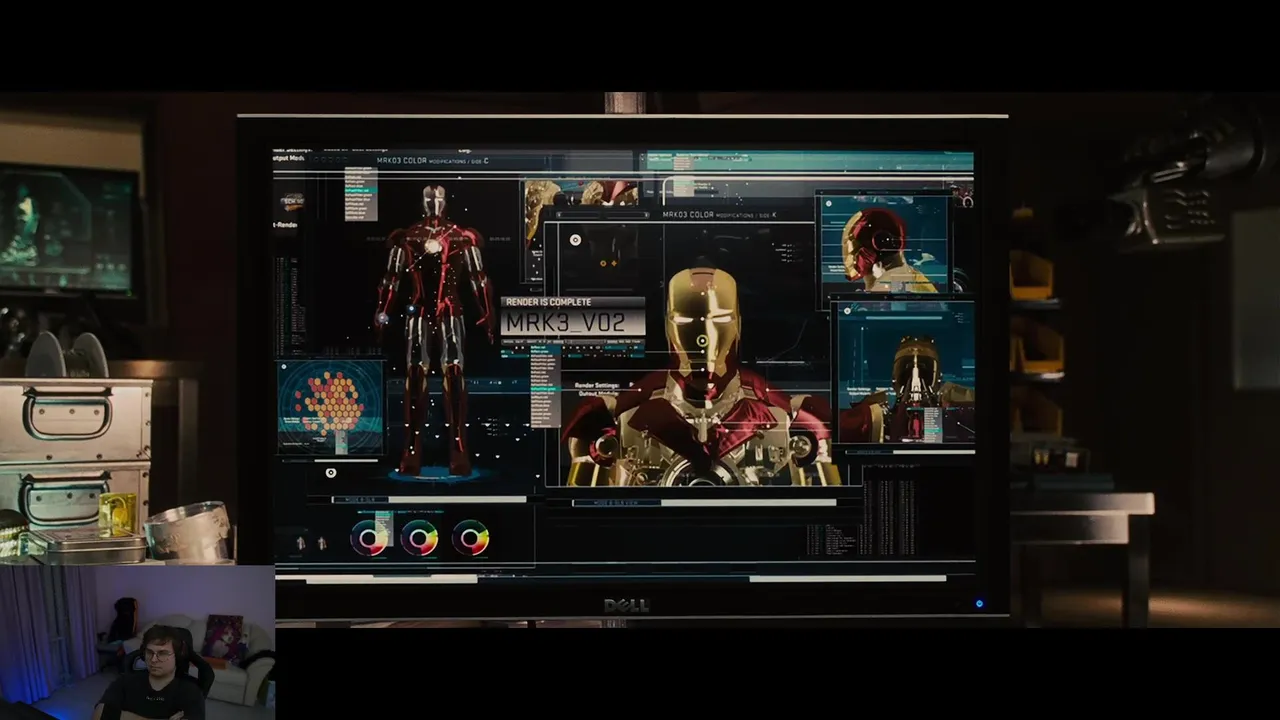
Task: Click the MRK03 COLOR side C title
Action: (432, 160)
